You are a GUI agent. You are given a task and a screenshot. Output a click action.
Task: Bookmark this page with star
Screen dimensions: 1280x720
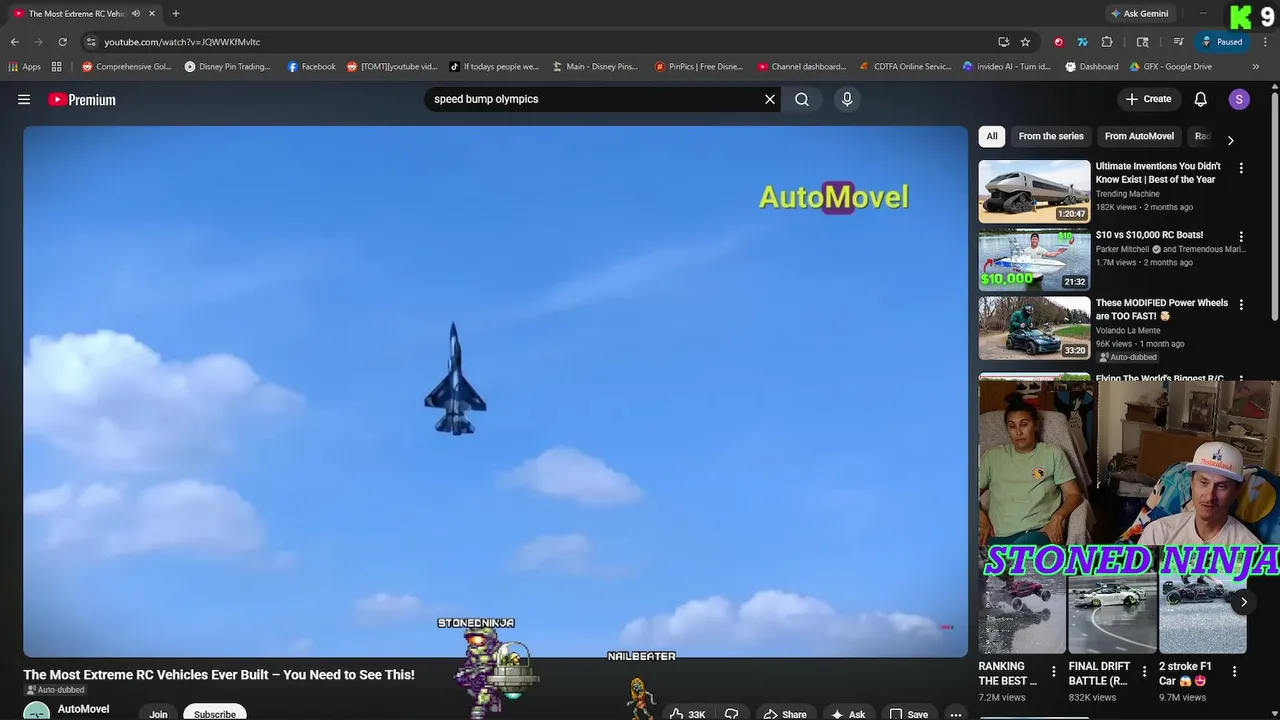coord(1025,42)
